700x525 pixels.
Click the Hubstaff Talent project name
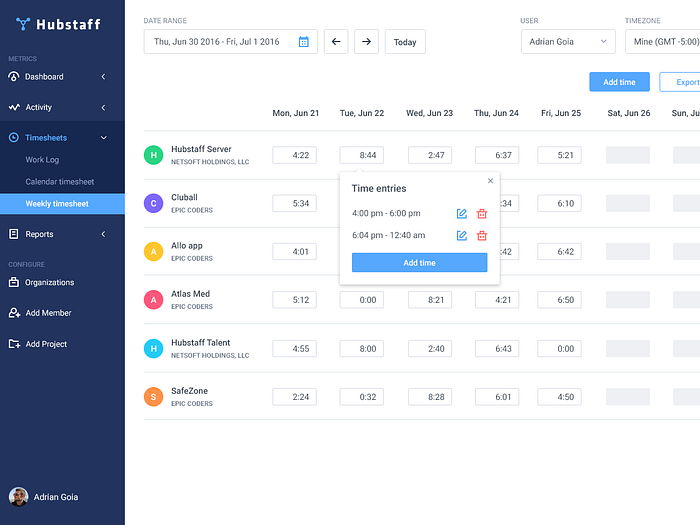pos(200,342)
